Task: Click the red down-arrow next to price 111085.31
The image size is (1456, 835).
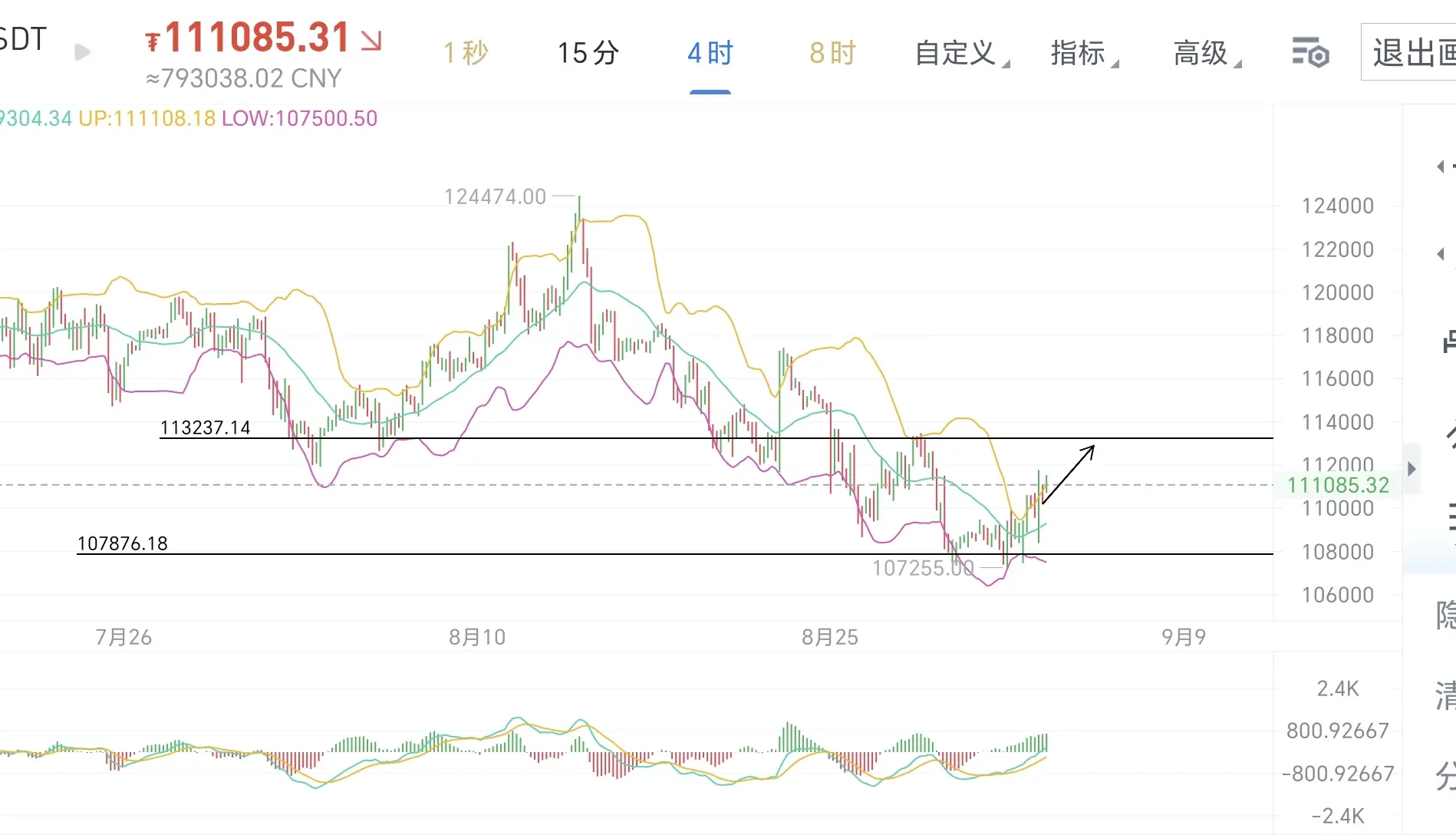Action: tap(371, 40)
